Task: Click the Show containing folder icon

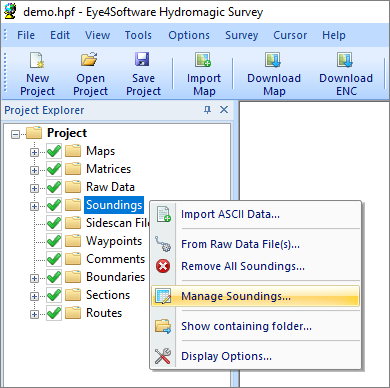Action: [x=163, y=326]
